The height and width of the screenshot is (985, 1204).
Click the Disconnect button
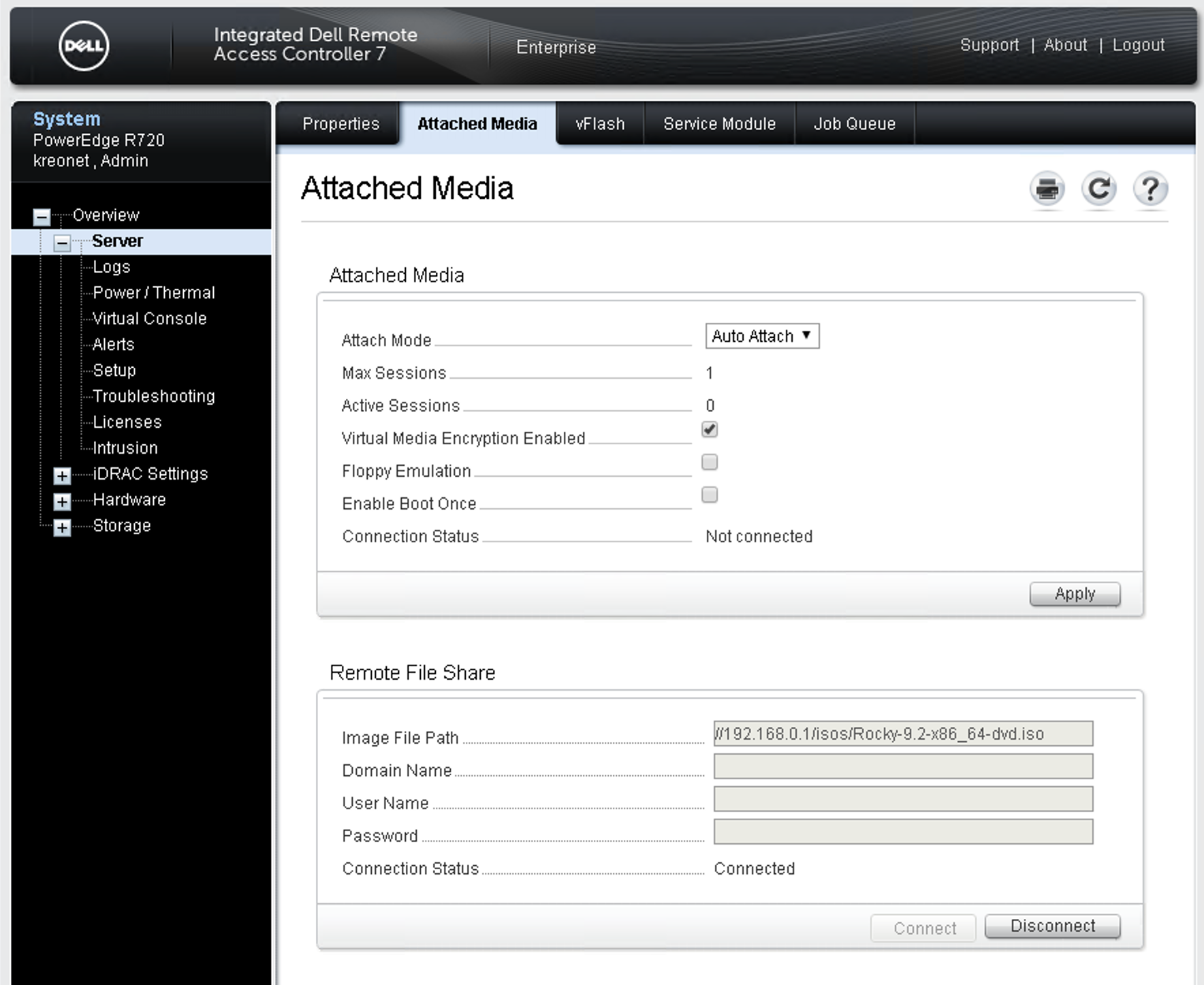click(1053, 926)
